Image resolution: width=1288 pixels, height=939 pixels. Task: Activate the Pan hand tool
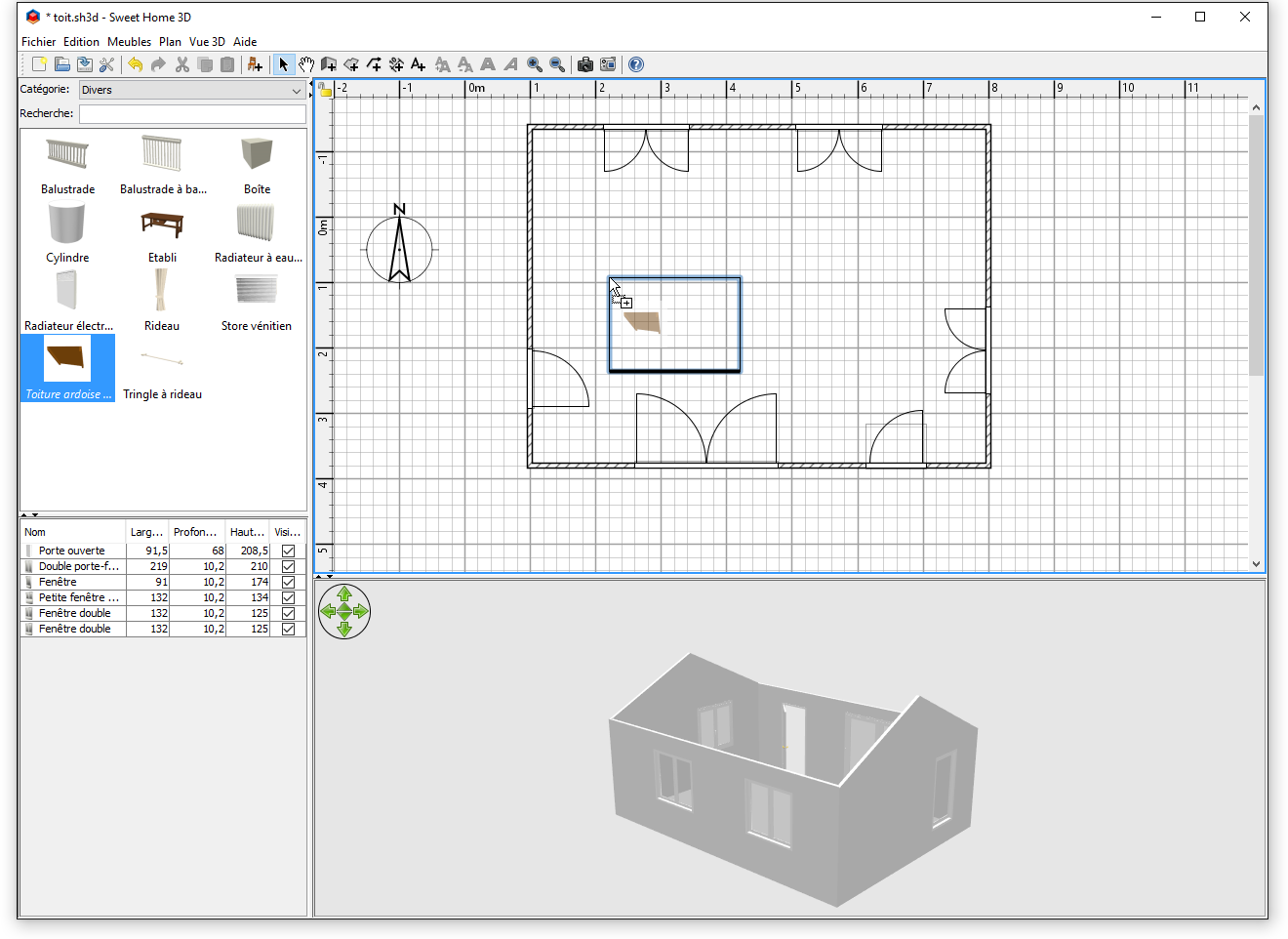tap(306, 64)
